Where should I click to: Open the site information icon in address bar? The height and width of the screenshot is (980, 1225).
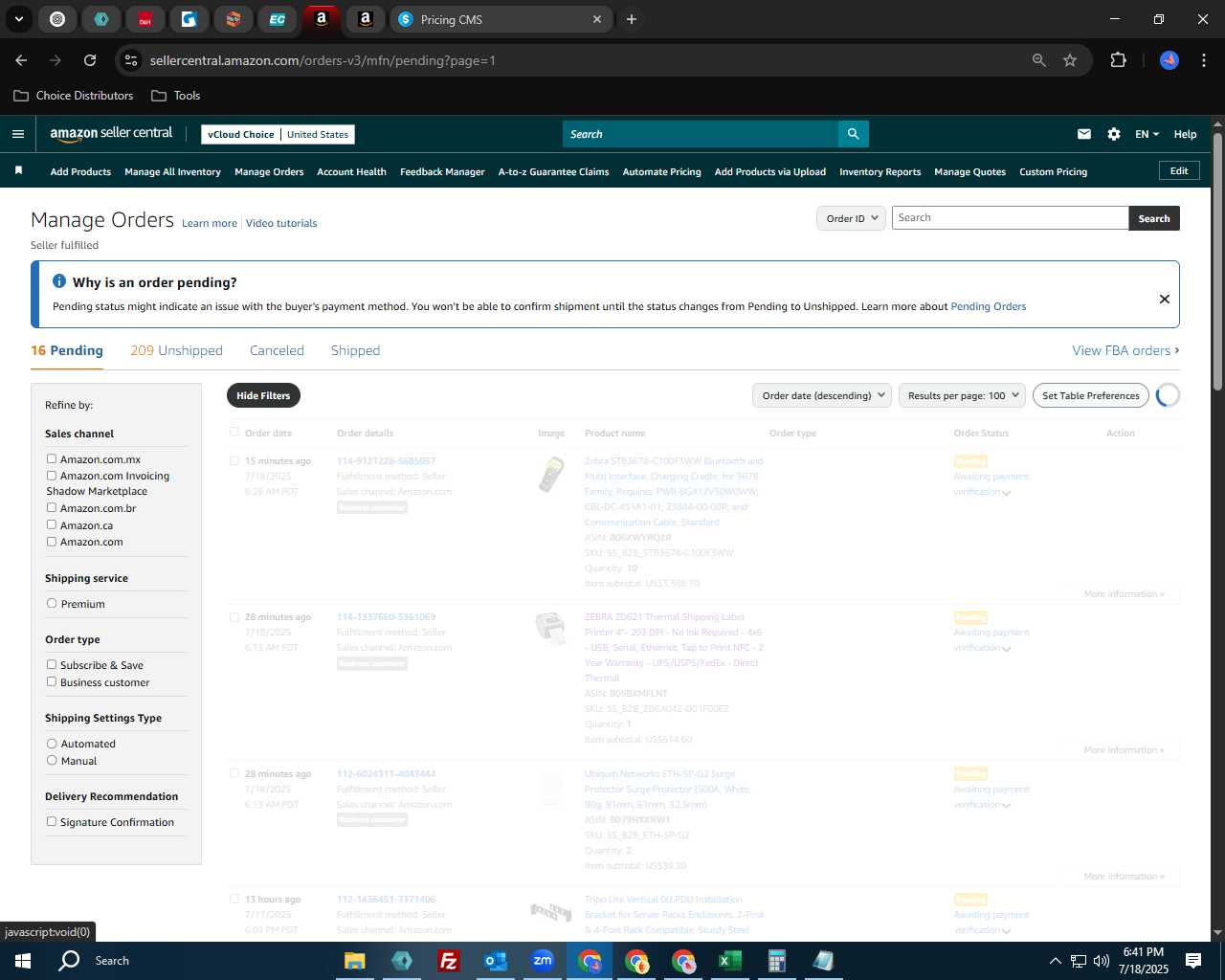[x=131, y=60]
